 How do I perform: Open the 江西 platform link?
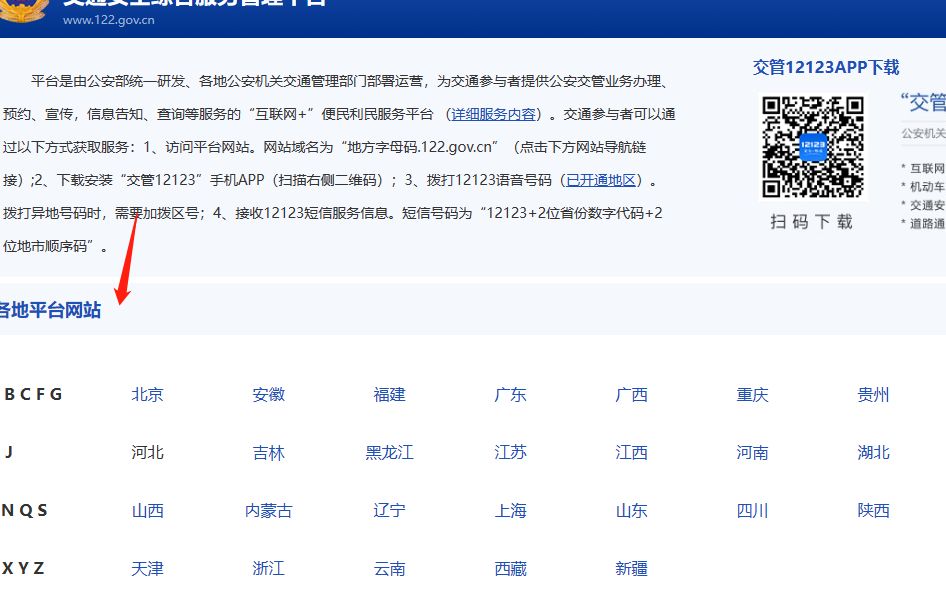click(632, 453)
